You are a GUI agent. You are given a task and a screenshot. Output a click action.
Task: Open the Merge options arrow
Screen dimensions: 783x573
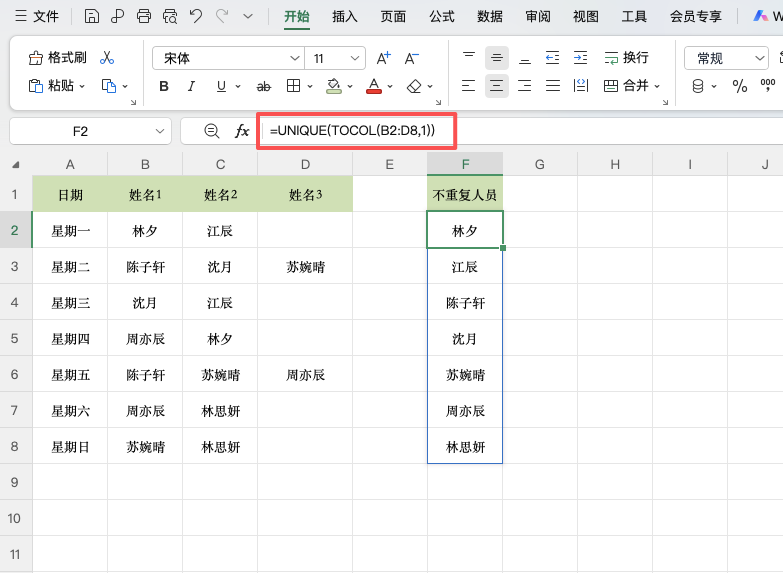tap(657, 86)
